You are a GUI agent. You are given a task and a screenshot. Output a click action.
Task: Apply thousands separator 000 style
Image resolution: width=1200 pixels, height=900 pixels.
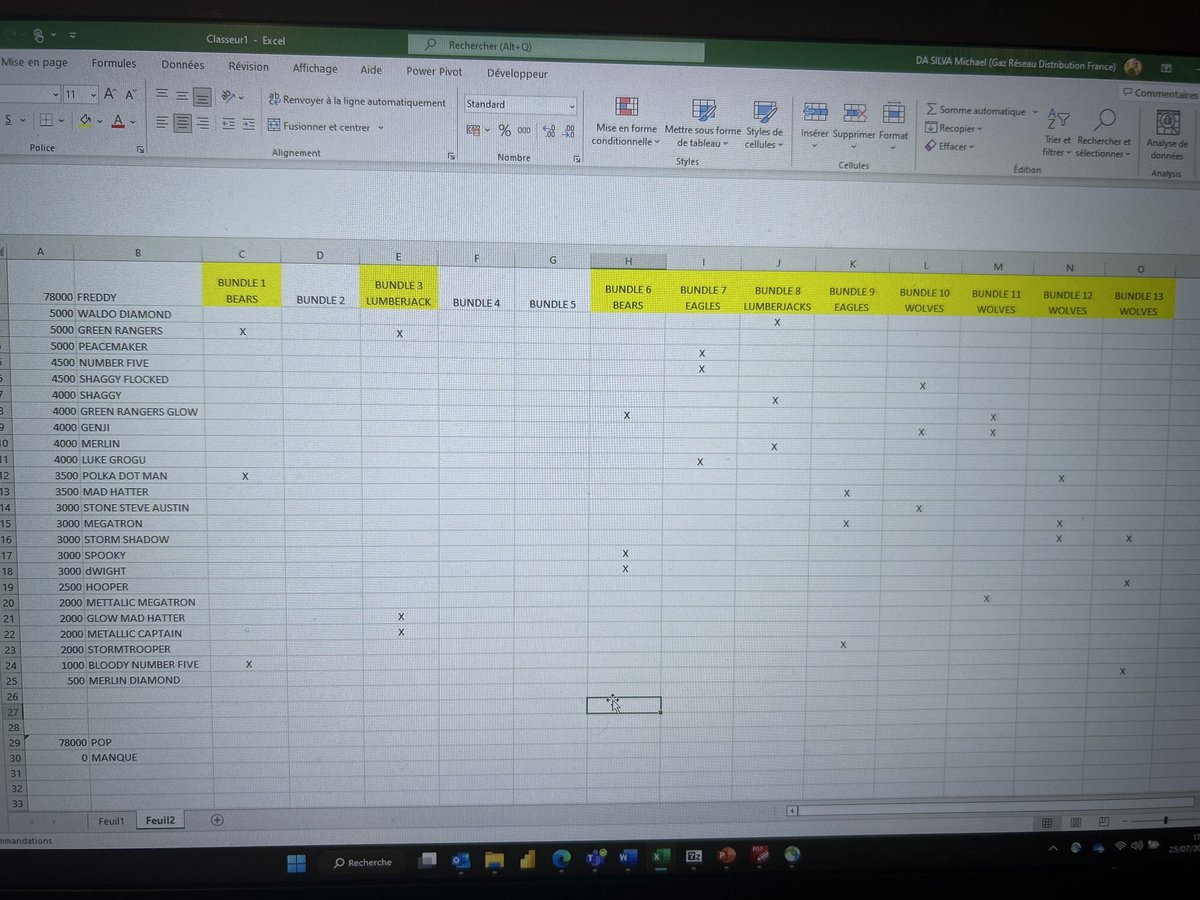click(x=524, y=131)
